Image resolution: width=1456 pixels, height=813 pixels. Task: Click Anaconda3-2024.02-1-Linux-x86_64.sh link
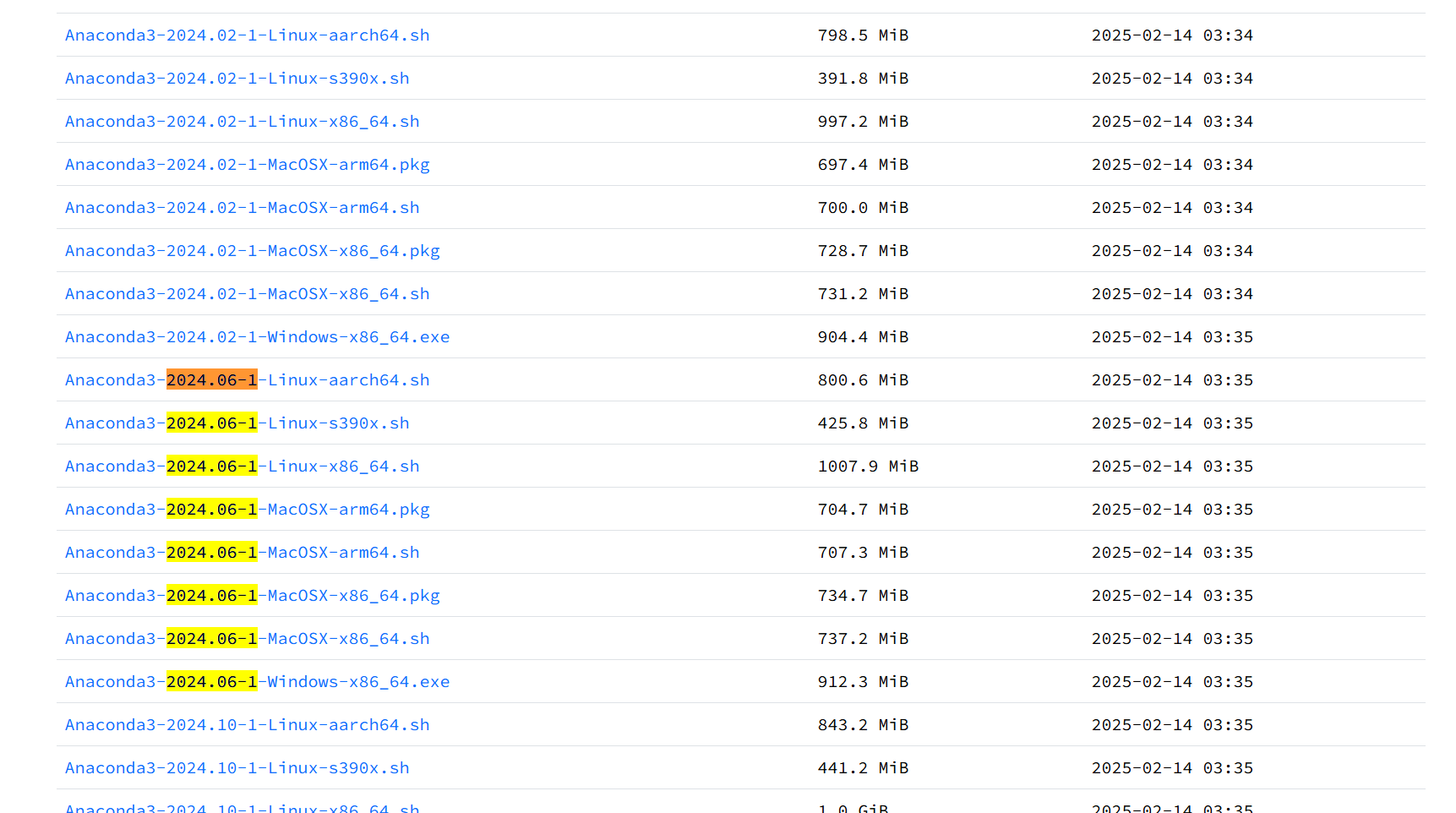tap(243, 122)
